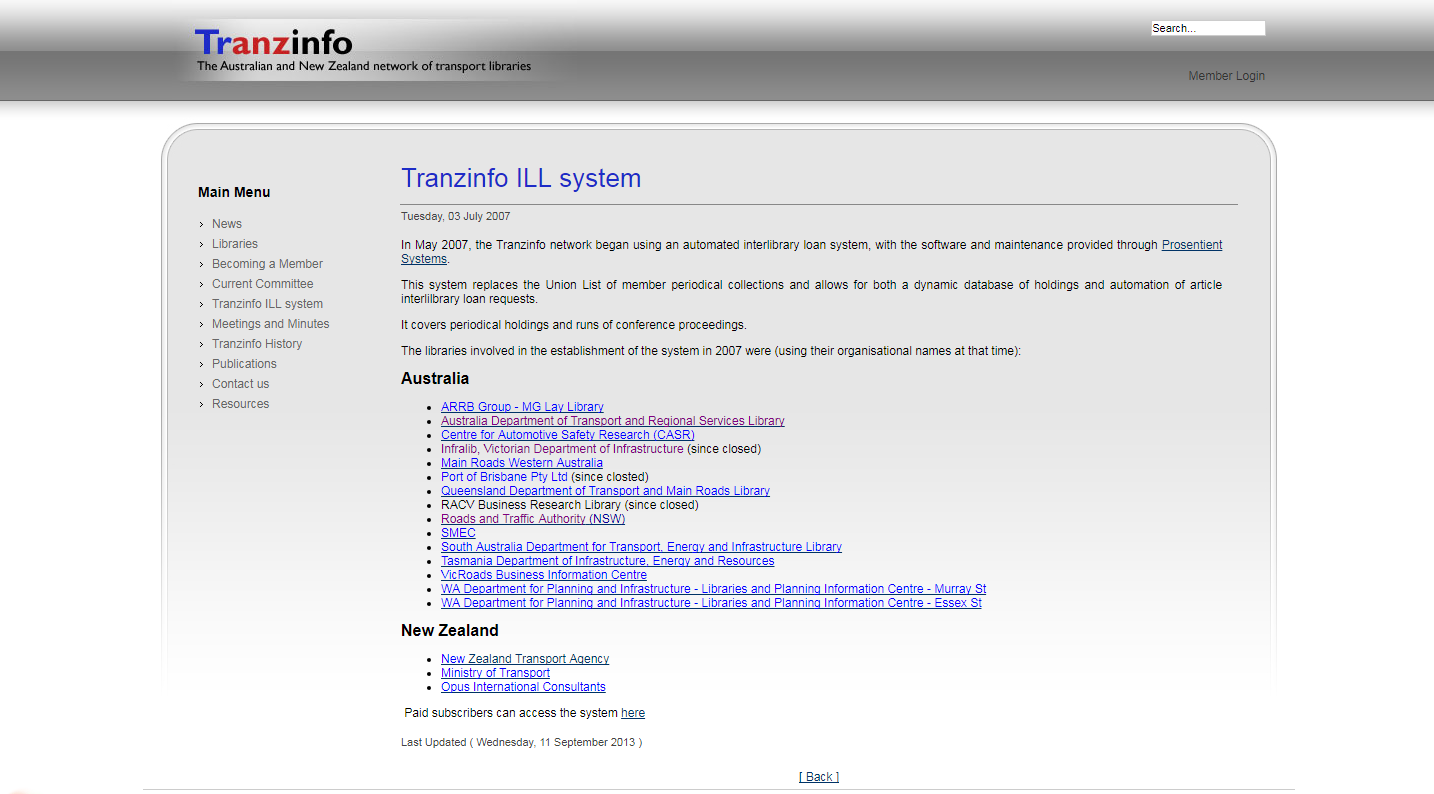The width and height of the screenshot is (1434, 794).
Task: Click the New Zealand section heading
Action: pos(450,631)
